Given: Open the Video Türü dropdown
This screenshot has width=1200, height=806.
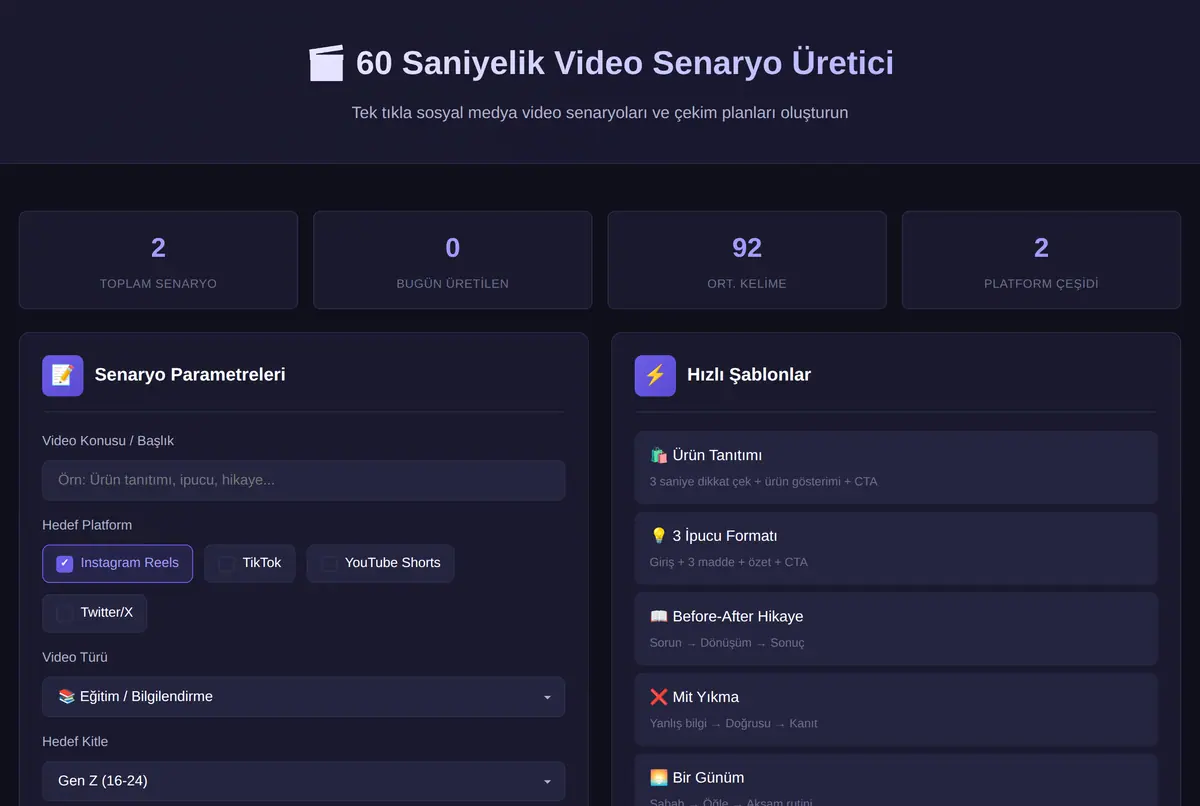Looking at the screenshot, I should (x=303, y=697).
